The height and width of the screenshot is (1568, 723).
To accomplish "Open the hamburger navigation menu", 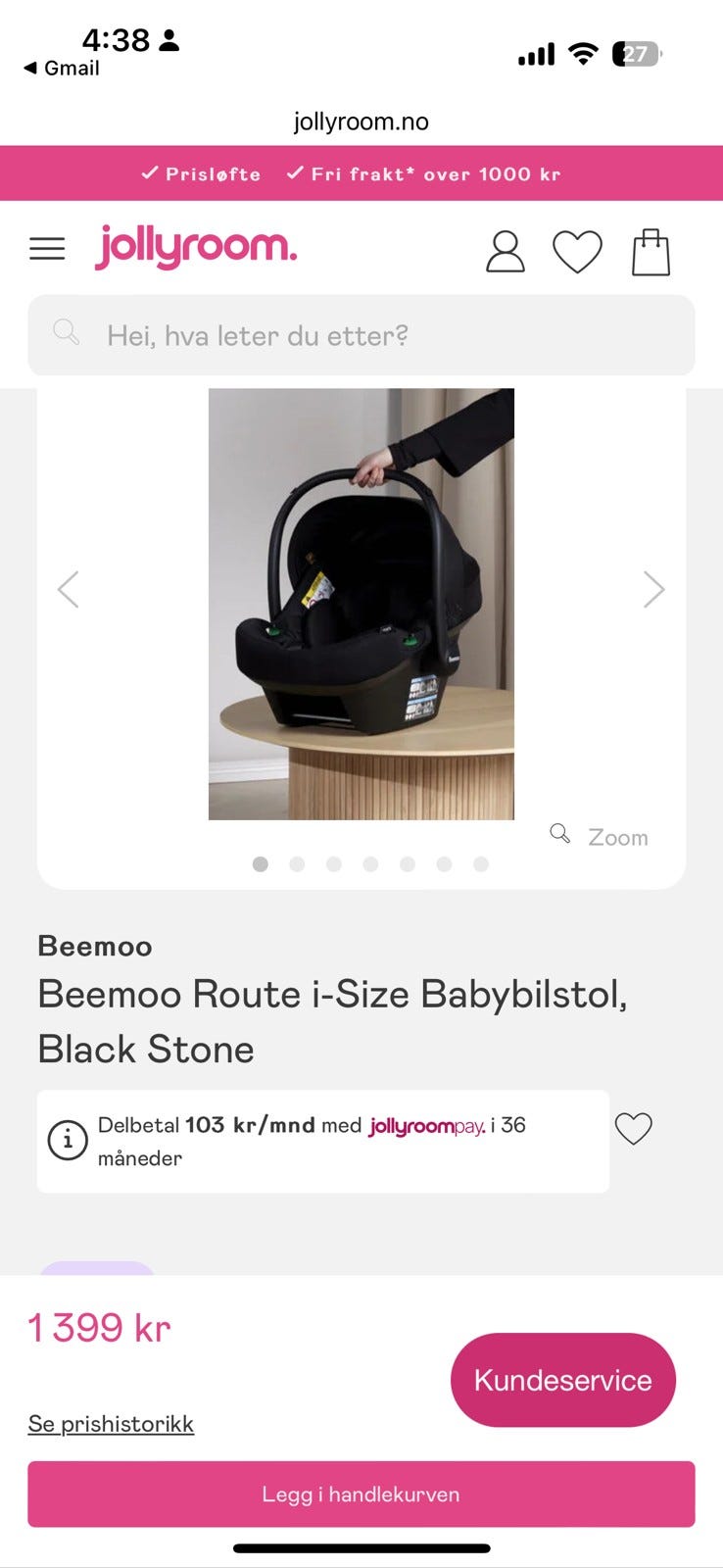I will pos(47,249).
